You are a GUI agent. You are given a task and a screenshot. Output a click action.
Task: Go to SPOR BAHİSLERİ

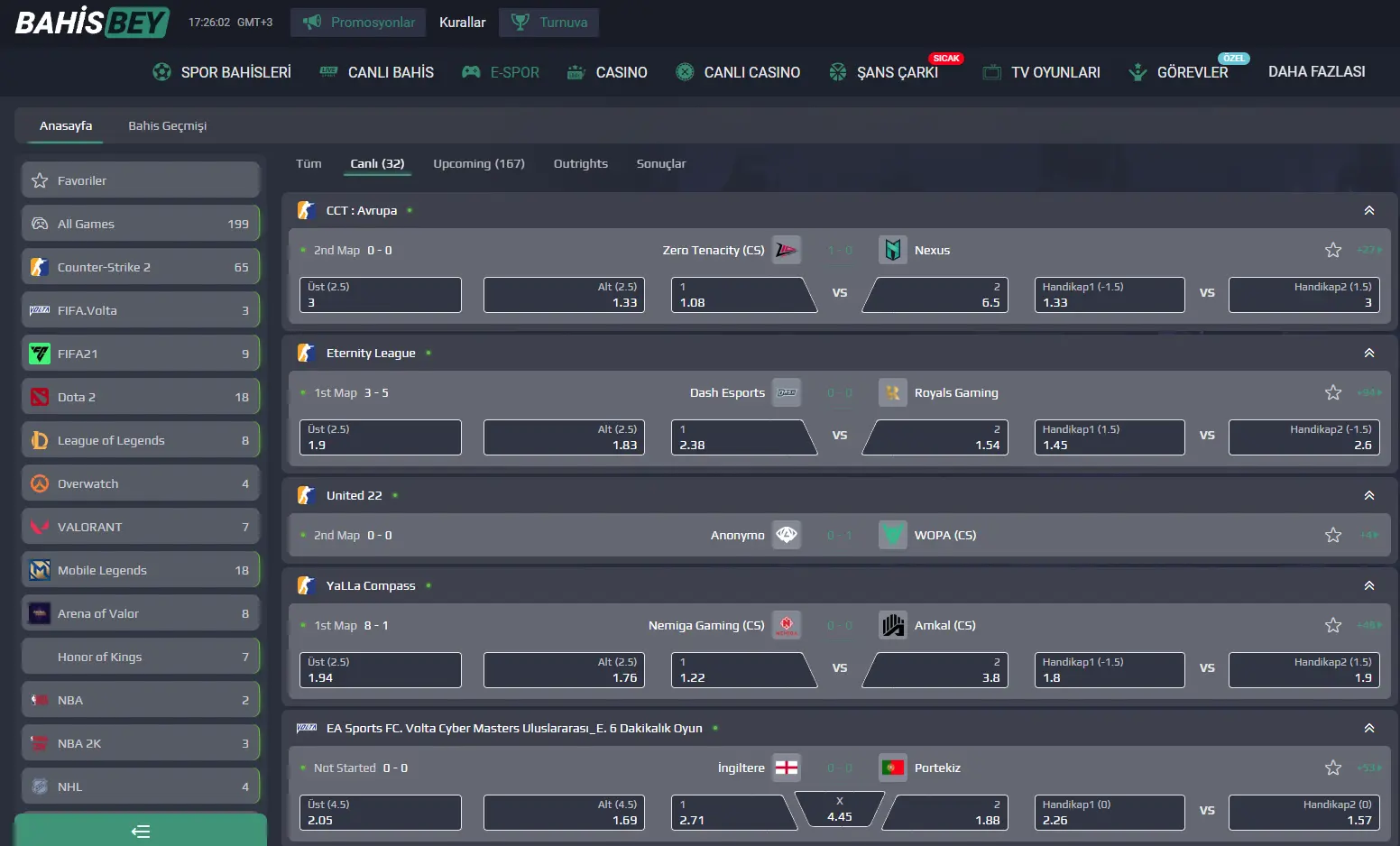tap(222, 72)
